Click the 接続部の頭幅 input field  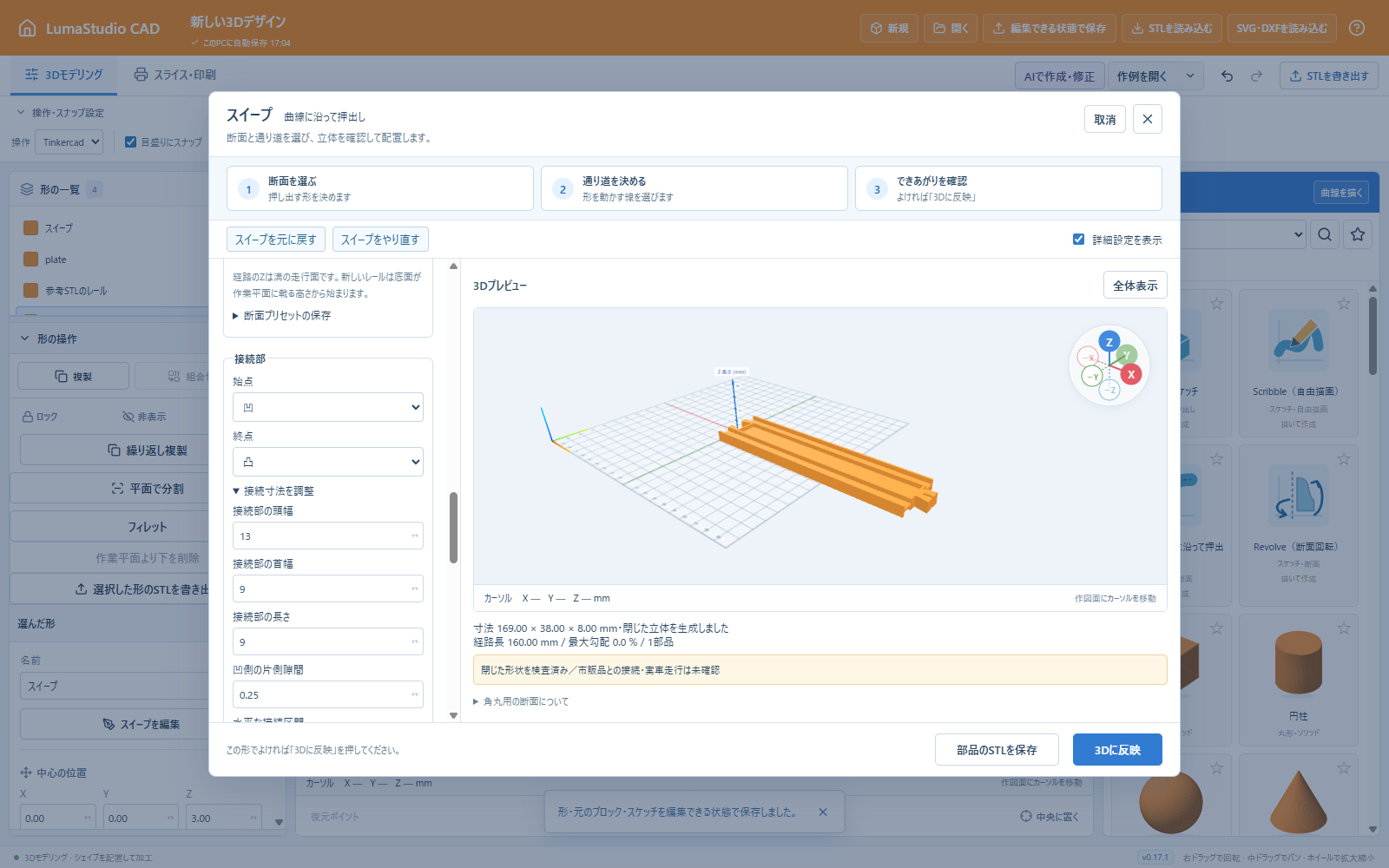coord(328,536)
